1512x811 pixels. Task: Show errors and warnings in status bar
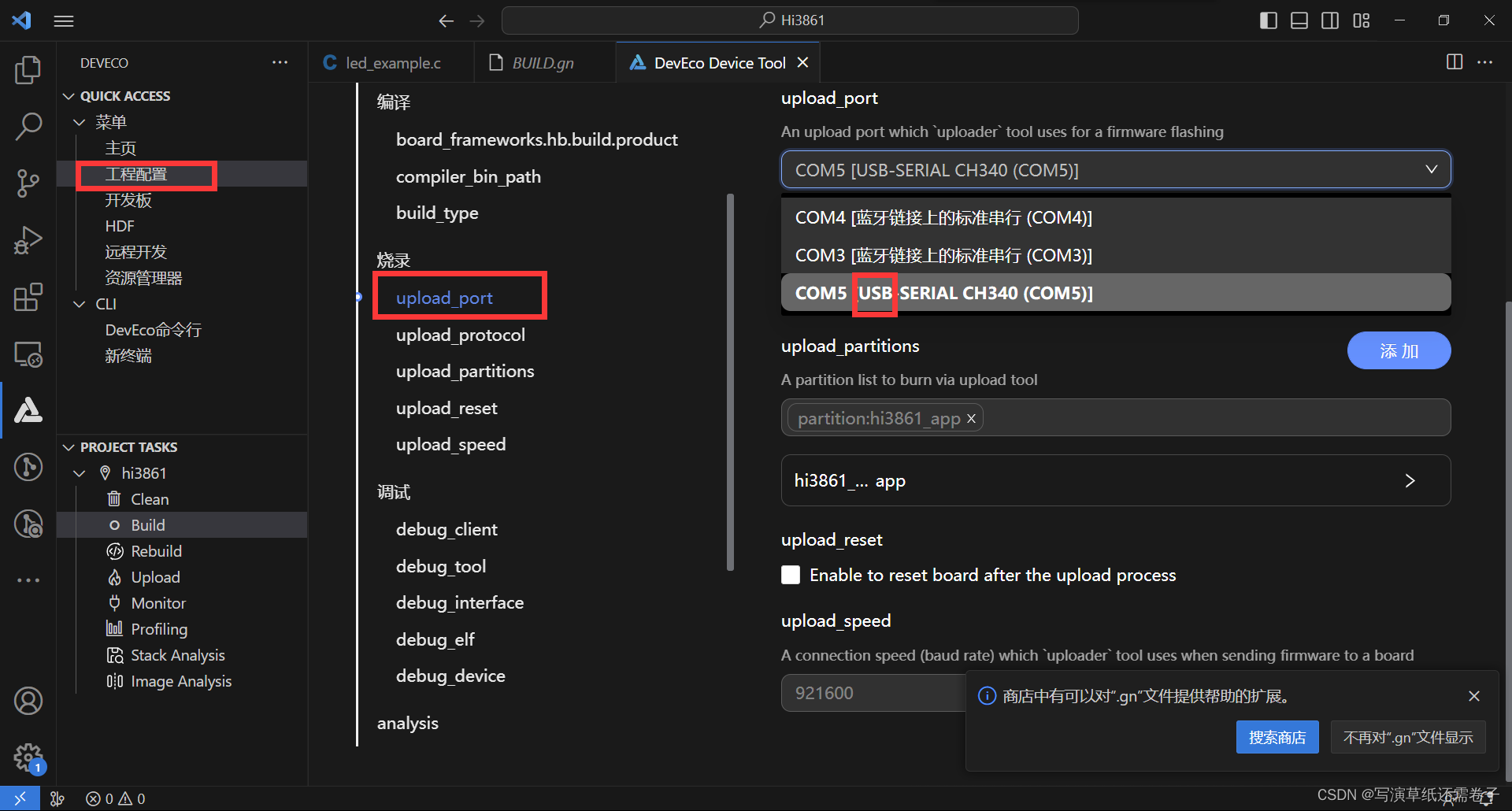pyautogui.click(x=116, y=798)
